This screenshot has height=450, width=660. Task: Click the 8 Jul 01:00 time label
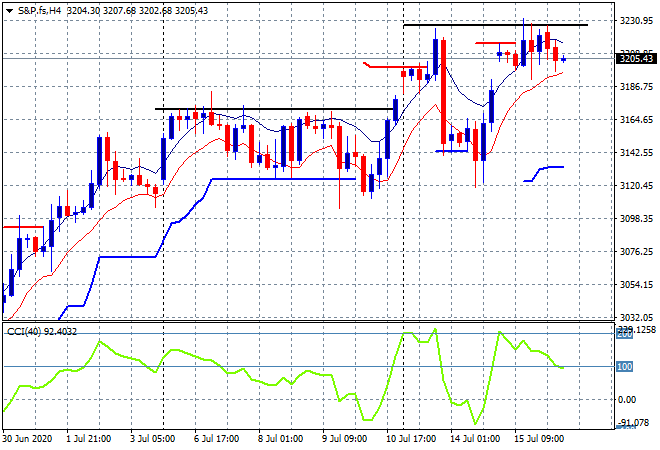tap(280, 439)
